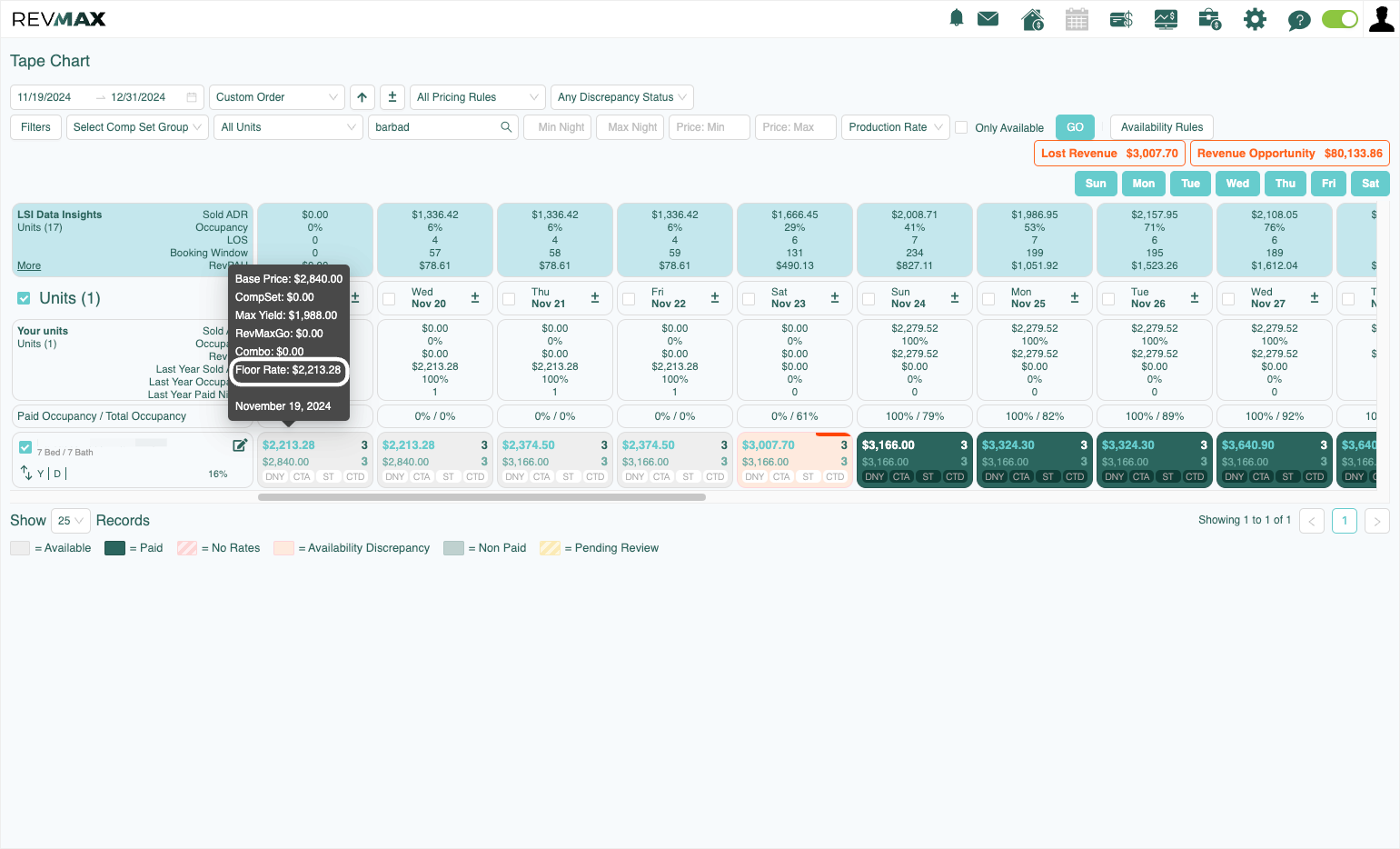
Task: Check the Fri Nov 22 checkbox
Action: 629,299
